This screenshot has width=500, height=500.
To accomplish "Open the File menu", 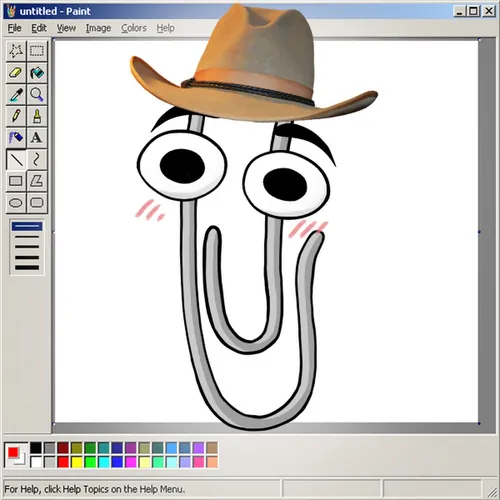I will [14, 28].
